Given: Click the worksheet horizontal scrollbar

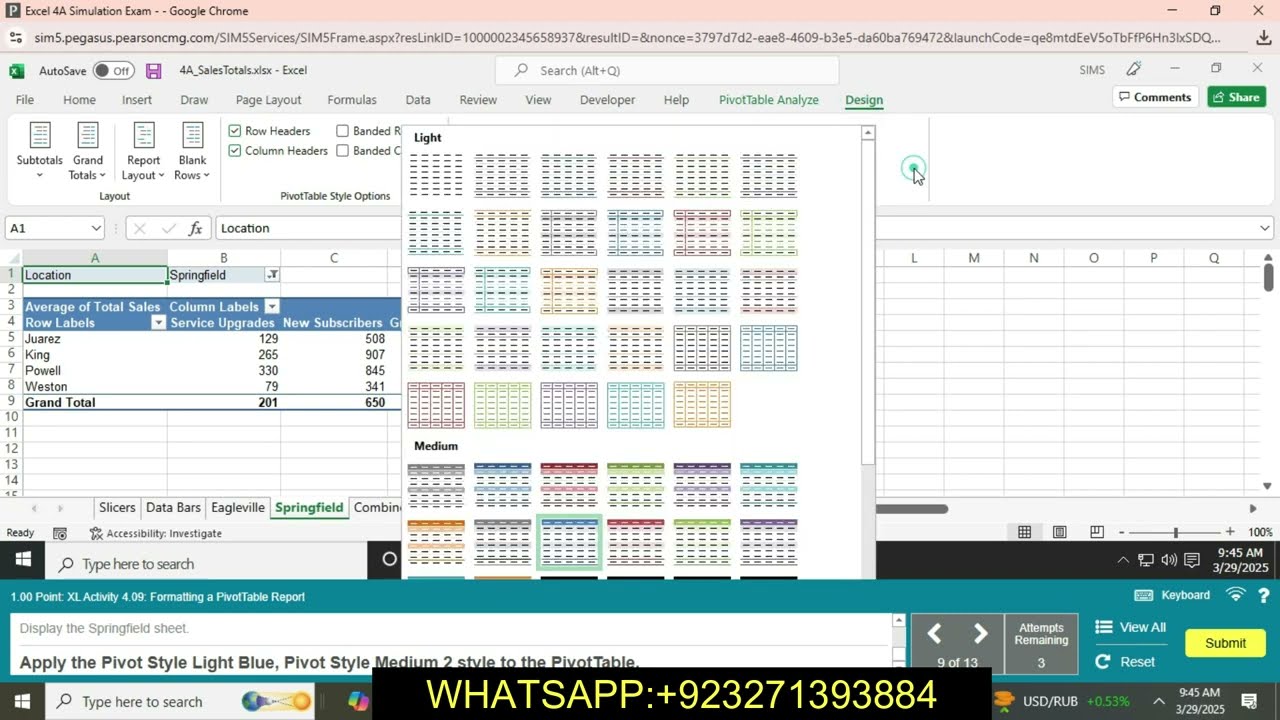Looking at the screenshot, I should click(x=911, y=508).
